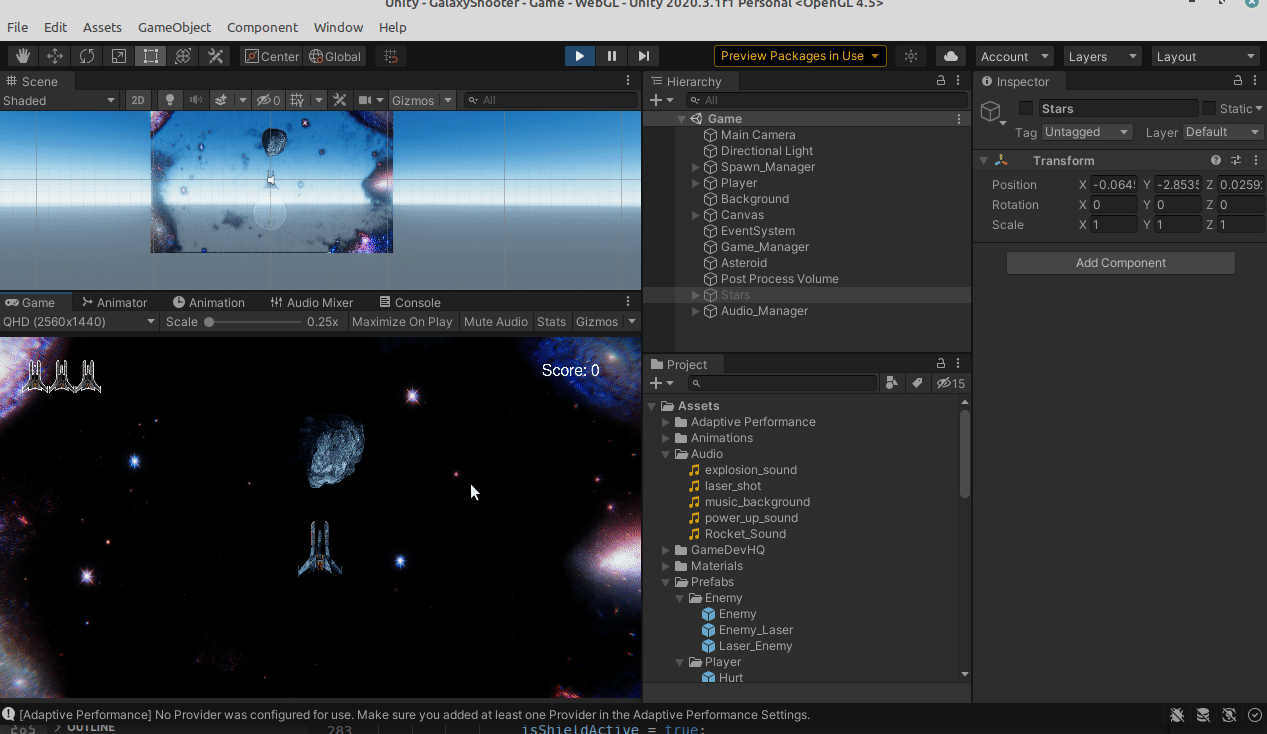Open Layer dropdown showing Default
Screen dimensions: 1267x734
point(1223,132)
